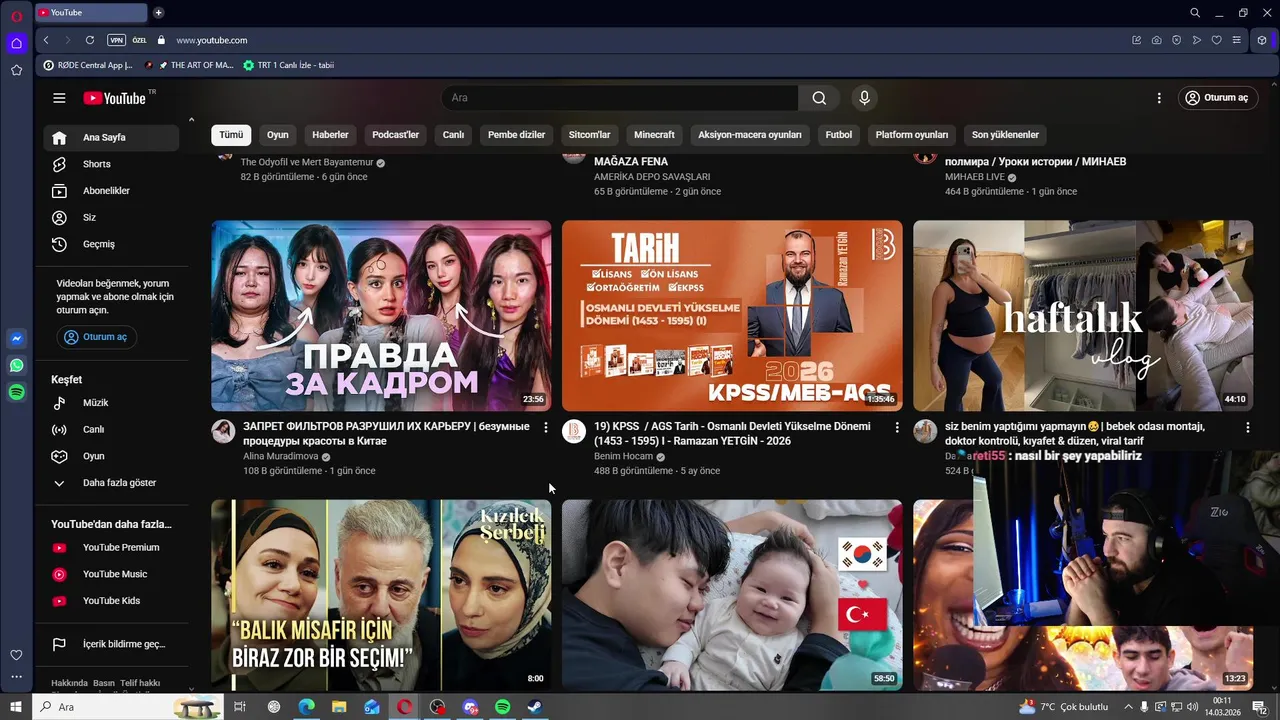
Task: Open Alina Muradimova channel name
Action: pyautogui.click(x=281, y=456)
